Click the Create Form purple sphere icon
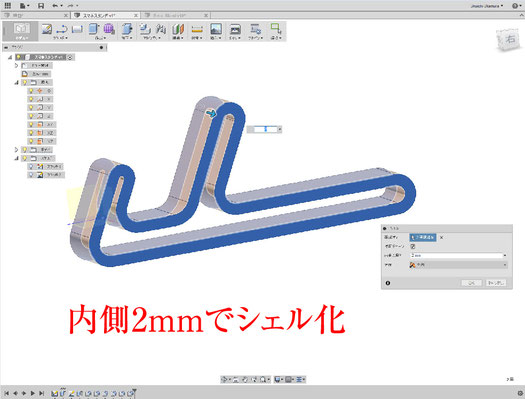Viewport: 525px width, 399px height. pos(109,29)
